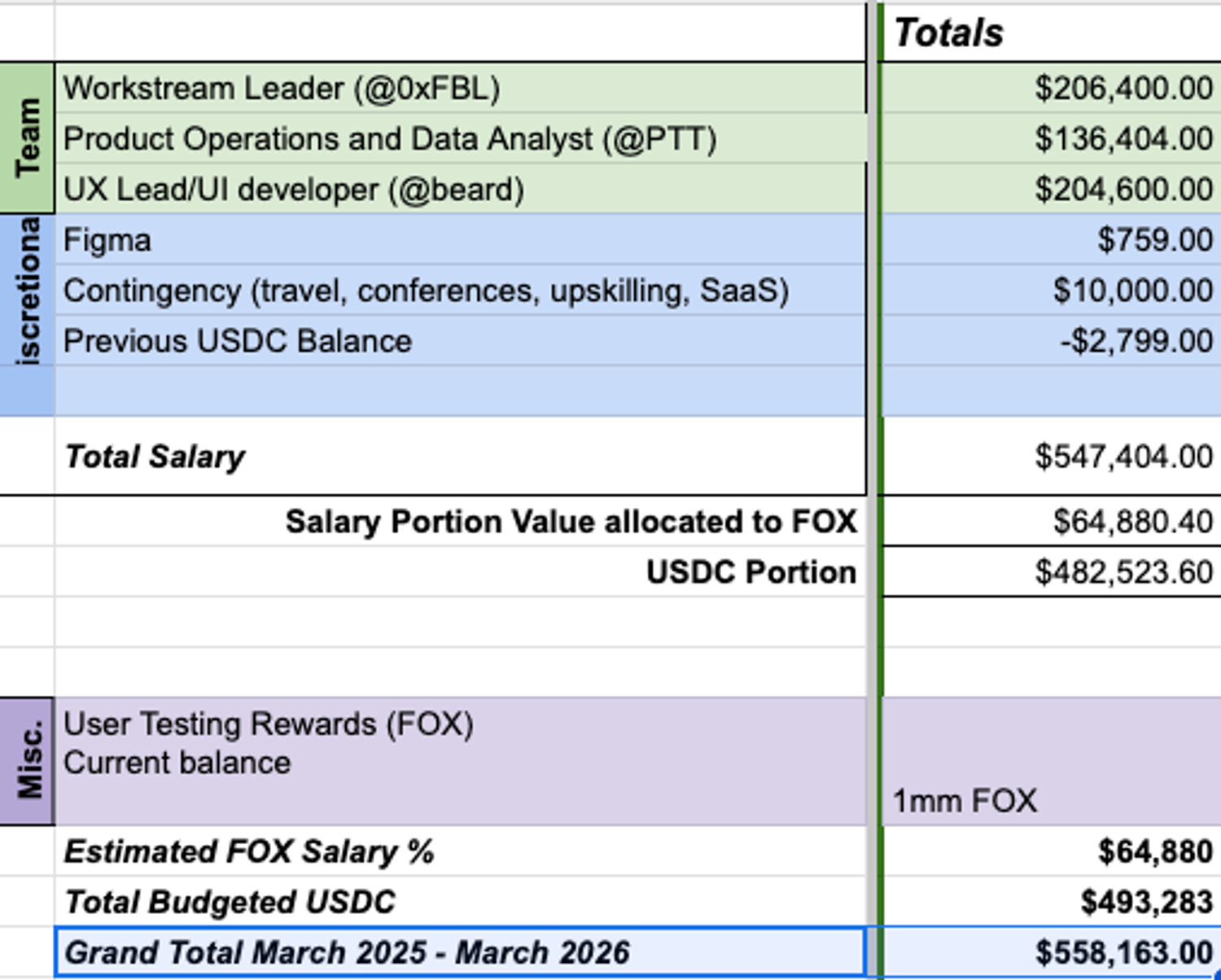Select the Previous USDC Balance cell
The width and height of the screenshot is (1221, 980).
tap(460, 341)
